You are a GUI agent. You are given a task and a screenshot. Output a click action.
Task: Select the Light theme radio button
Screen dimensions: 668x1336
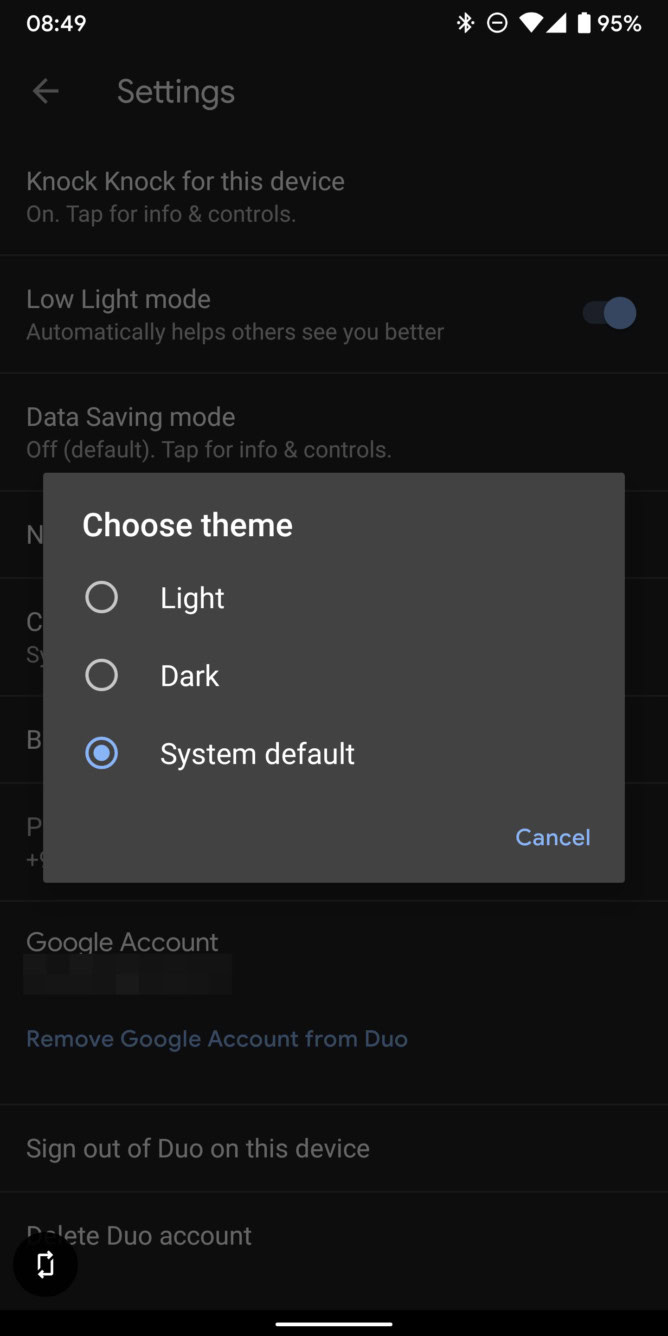click(102, 598)
